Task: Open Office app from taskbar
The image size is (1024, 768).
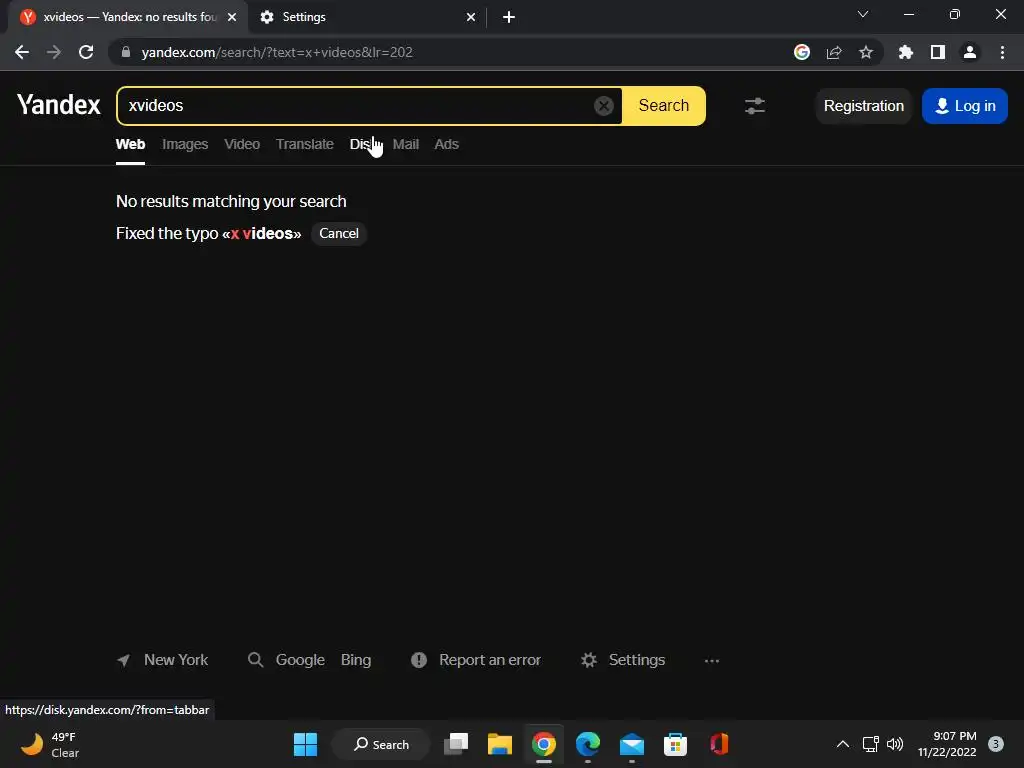Action: click(719, 744)
